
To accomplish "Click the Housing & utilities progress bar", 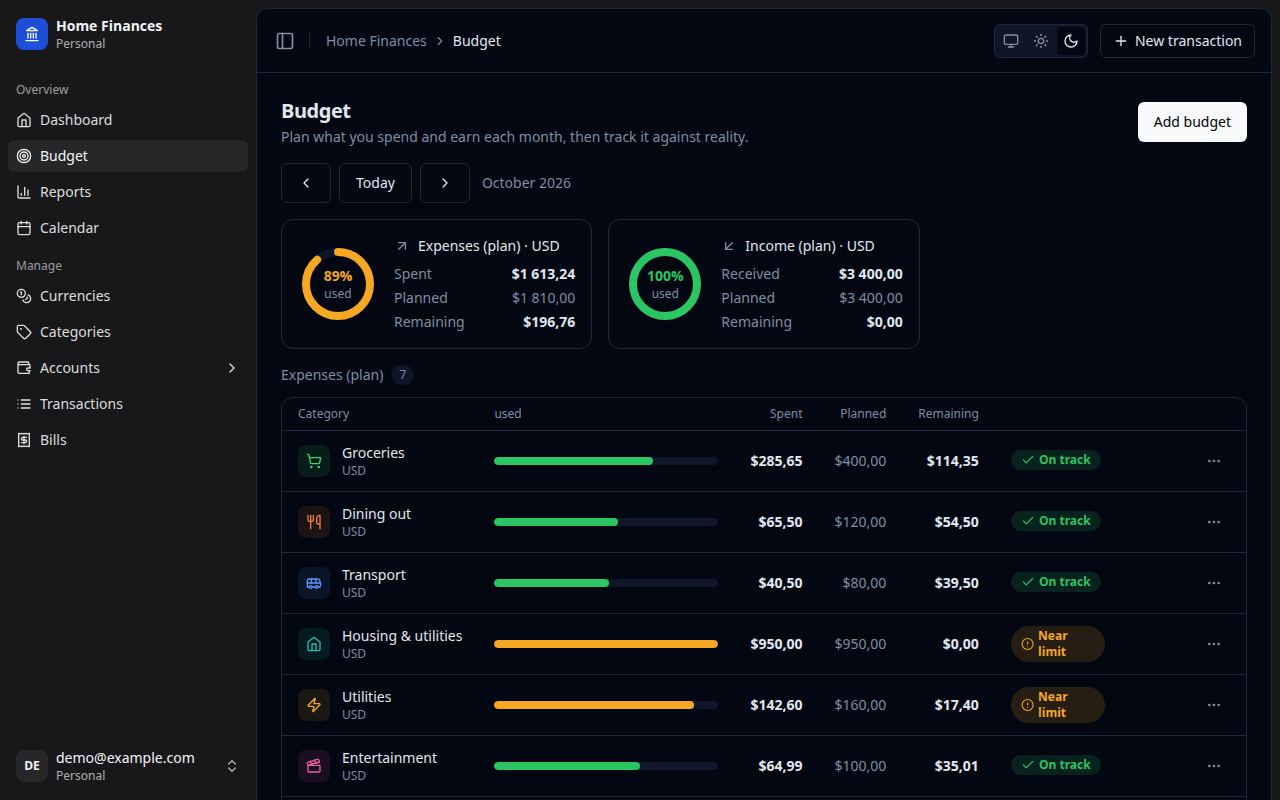I will coord(606,644).
